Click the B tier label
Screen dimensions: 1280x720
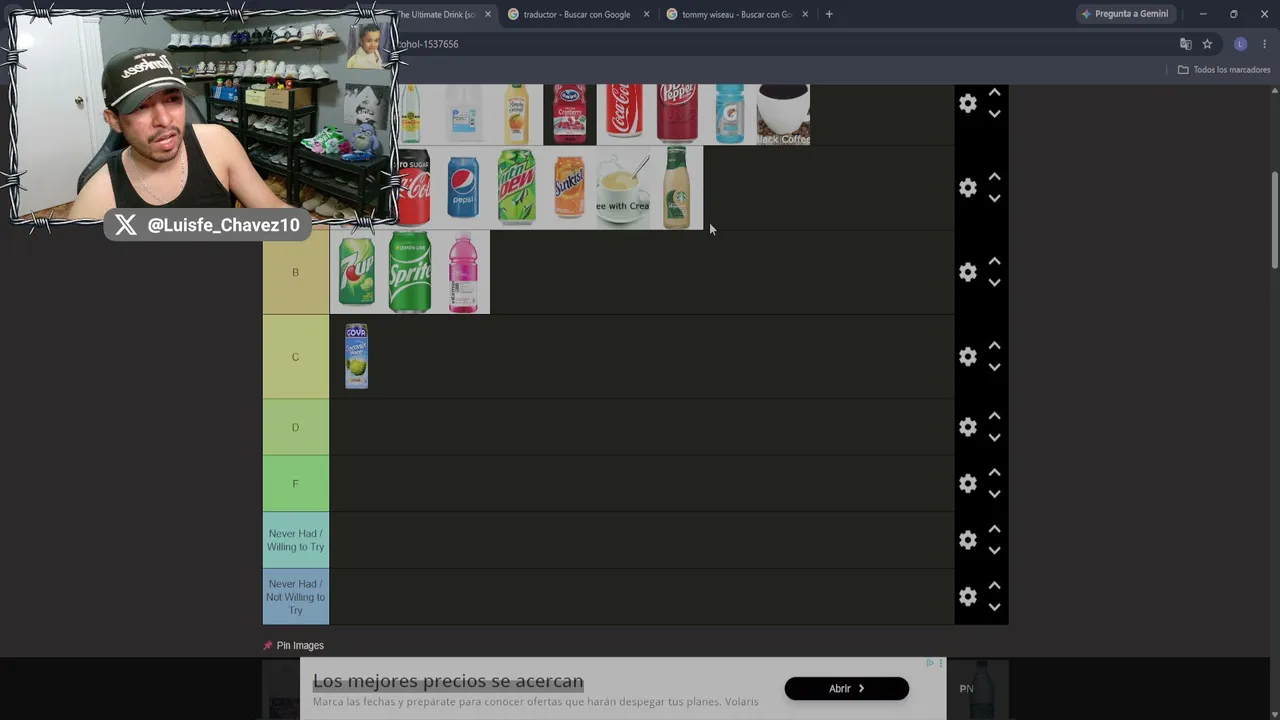pos(295,272)
